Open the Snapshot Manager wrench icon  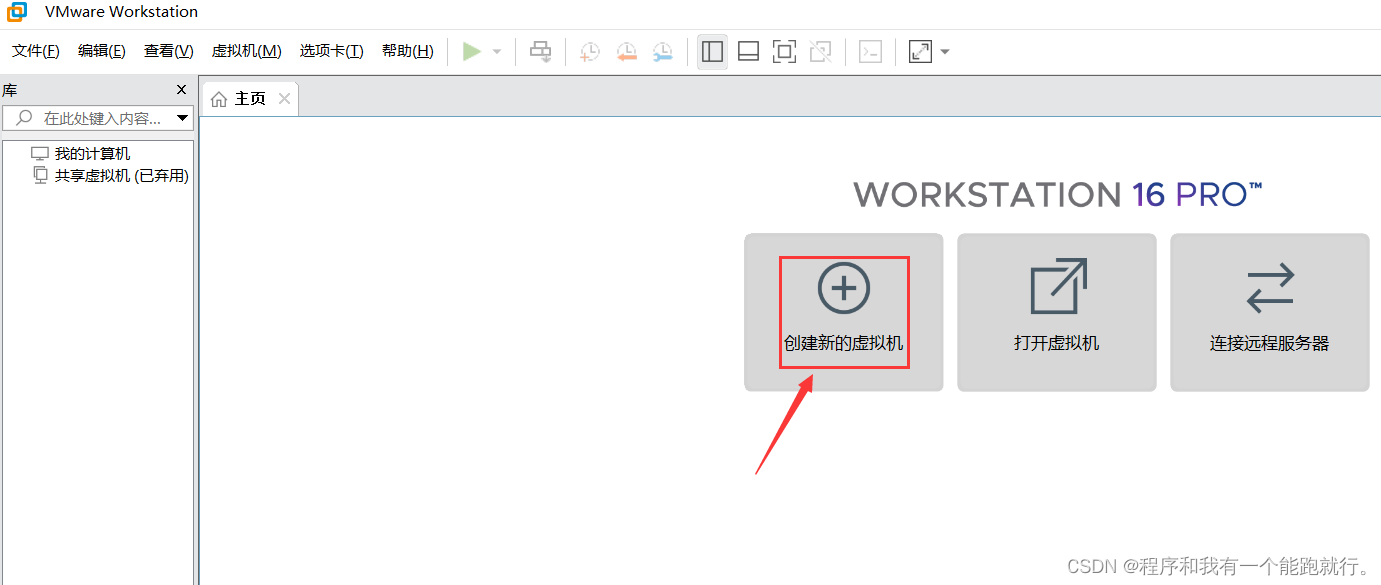point(663,51)
